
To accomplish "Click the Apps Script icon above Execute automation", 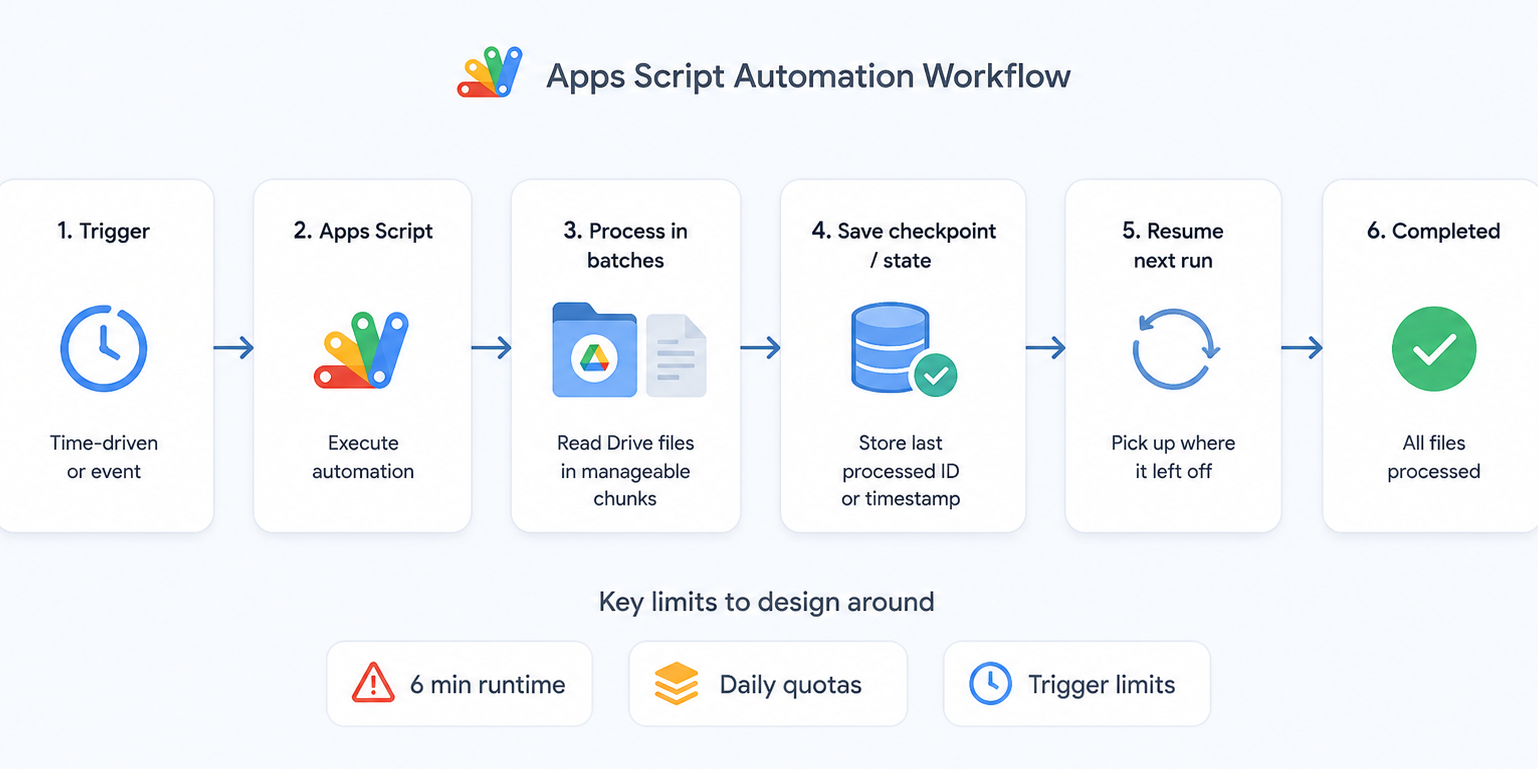I will (362, 350).
